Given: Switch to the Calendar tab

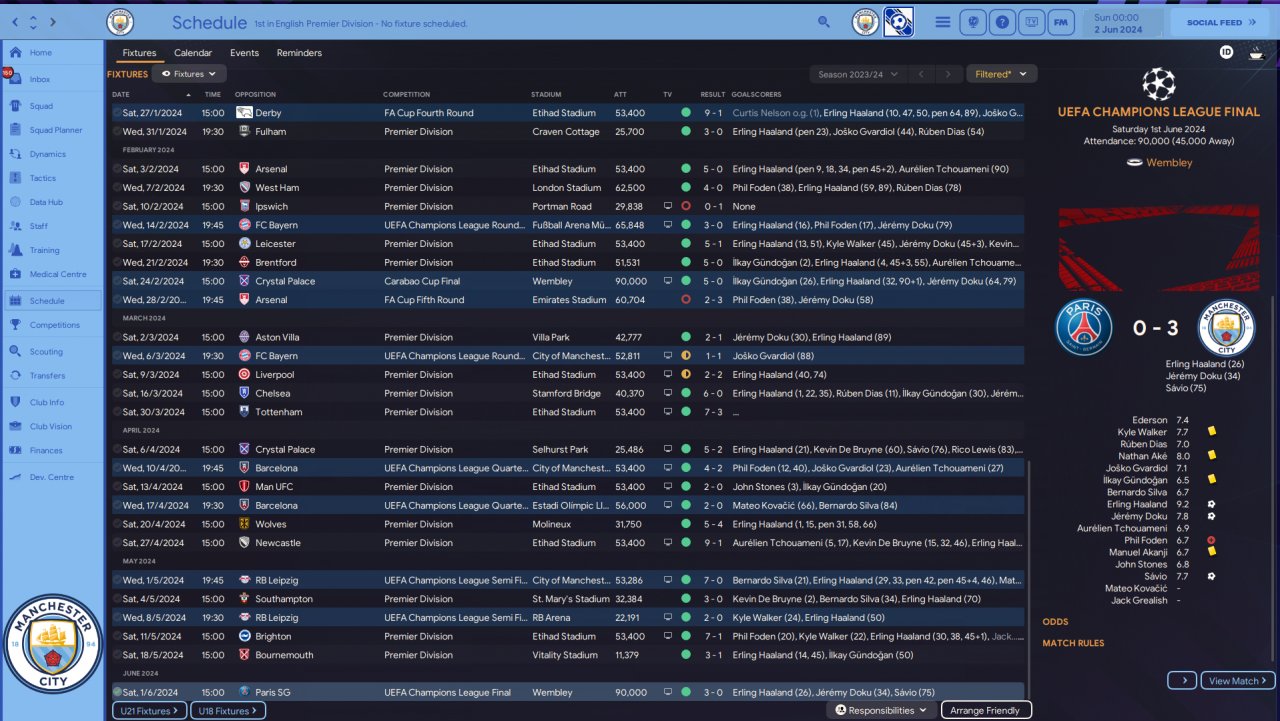Looking at the screenshot, I should coord(193,53).
